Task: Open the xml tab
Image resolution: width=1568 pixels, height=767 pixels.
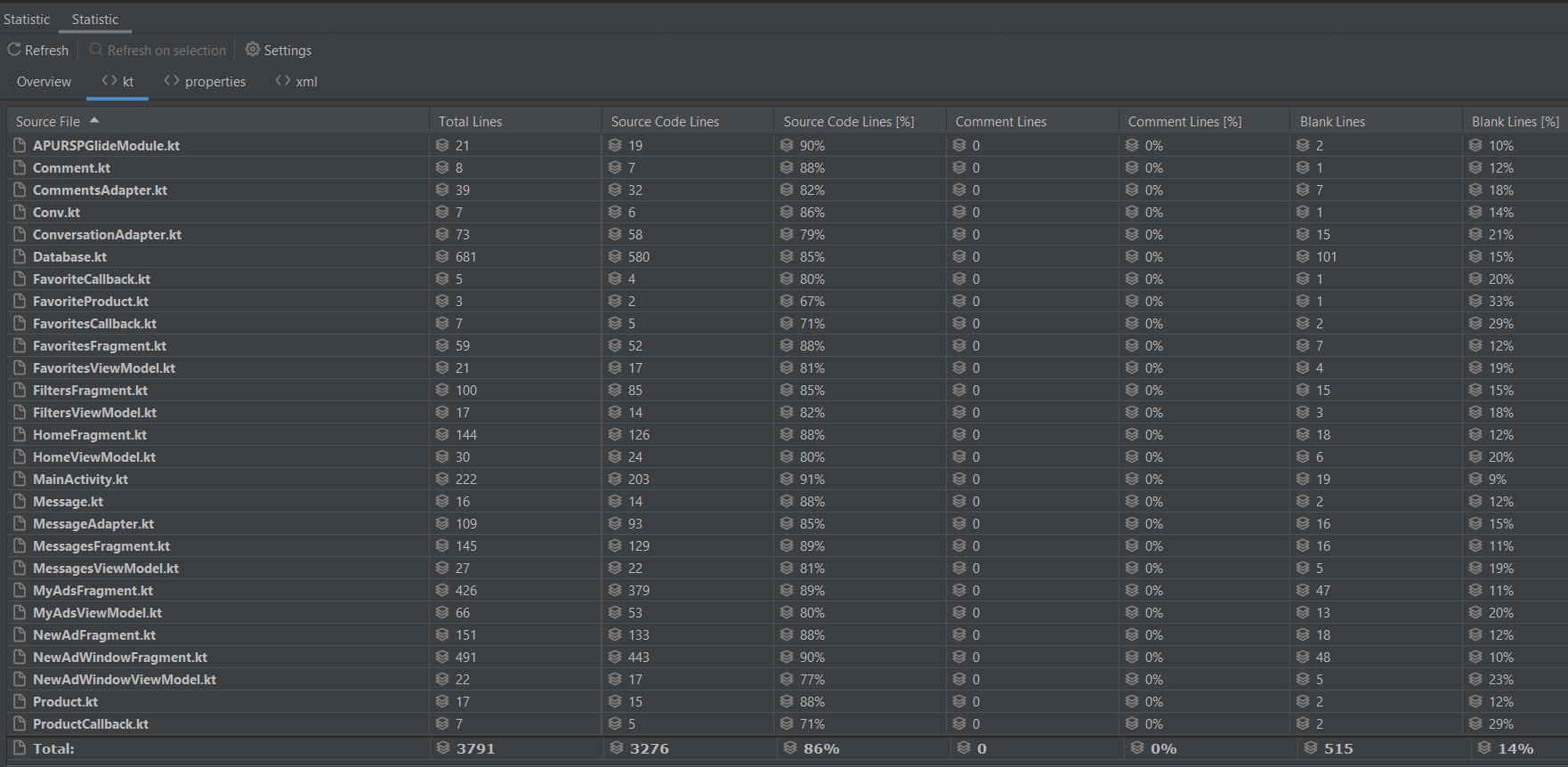Action: pos(296,82)
